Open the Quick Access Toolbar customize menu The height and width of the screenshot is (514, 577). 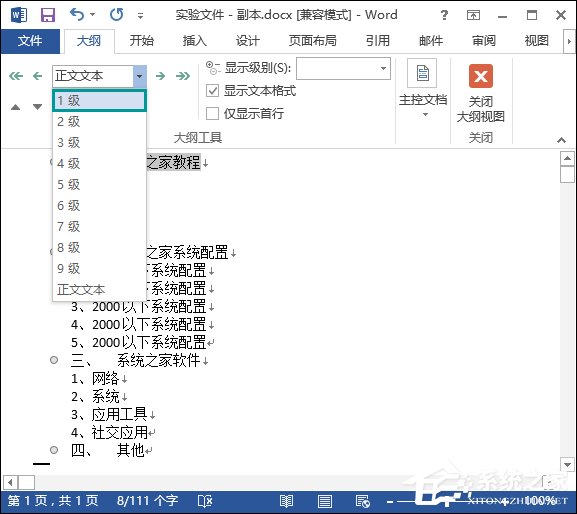[140, 15]
